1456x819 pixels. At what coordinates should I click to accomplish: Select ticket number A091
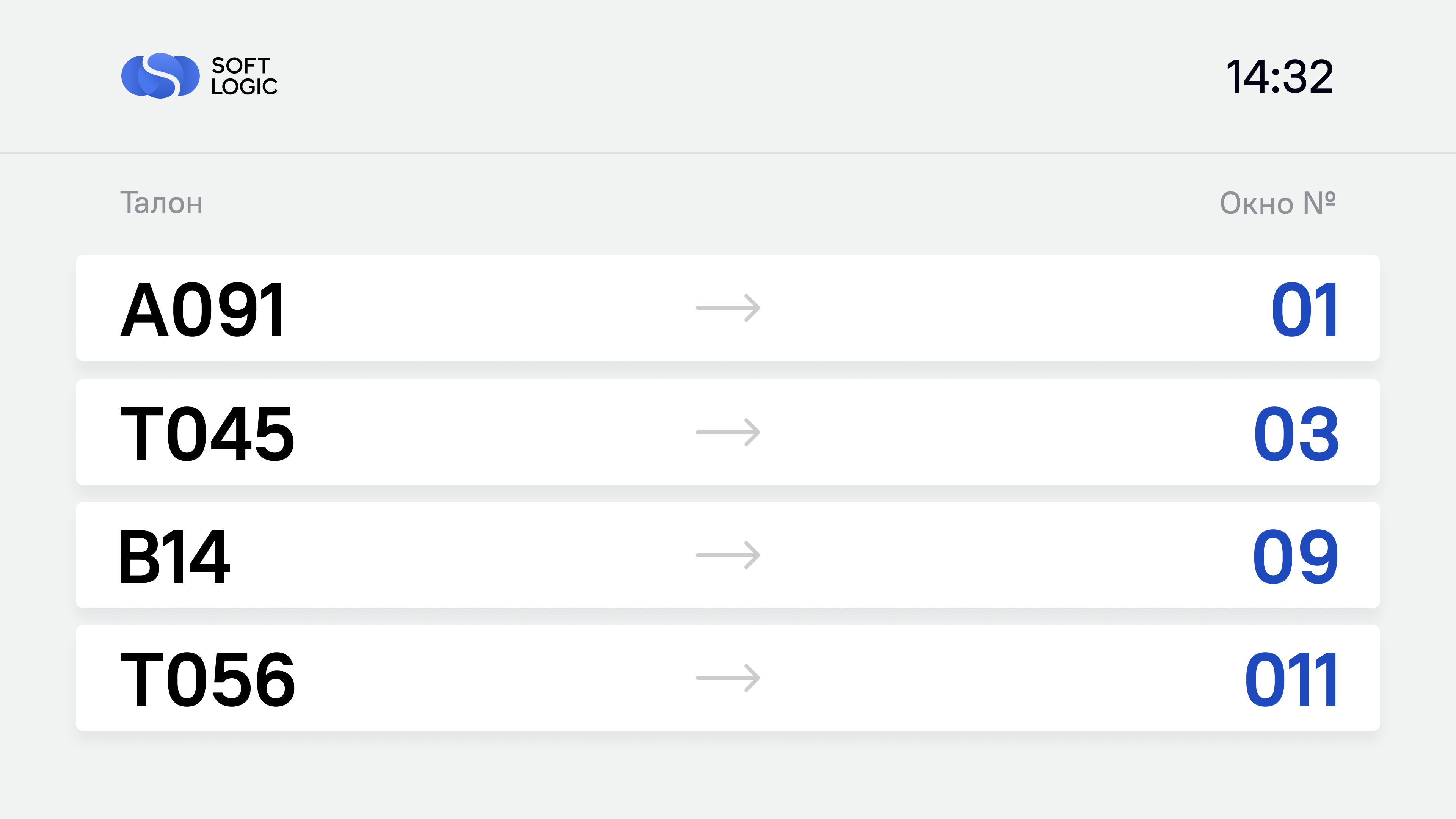click(203, 310)
